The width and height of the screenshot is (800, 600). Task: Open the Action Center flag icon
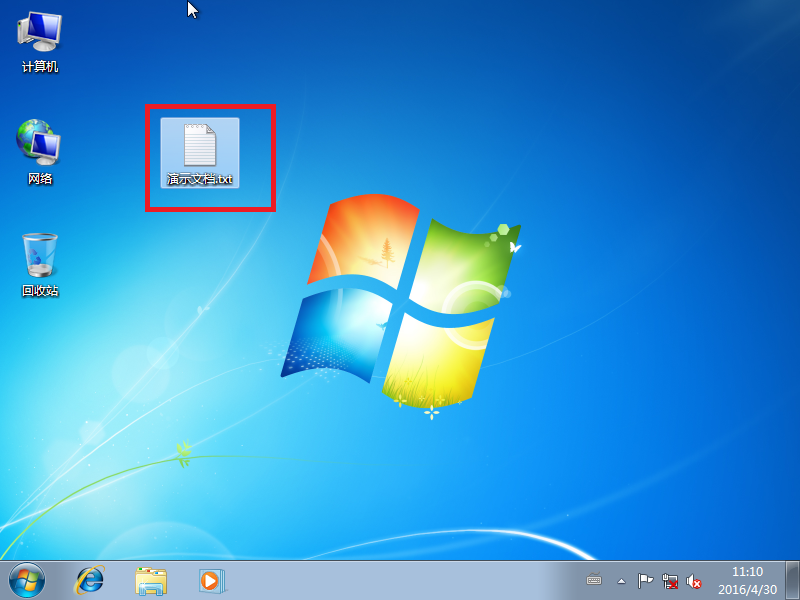645,580
